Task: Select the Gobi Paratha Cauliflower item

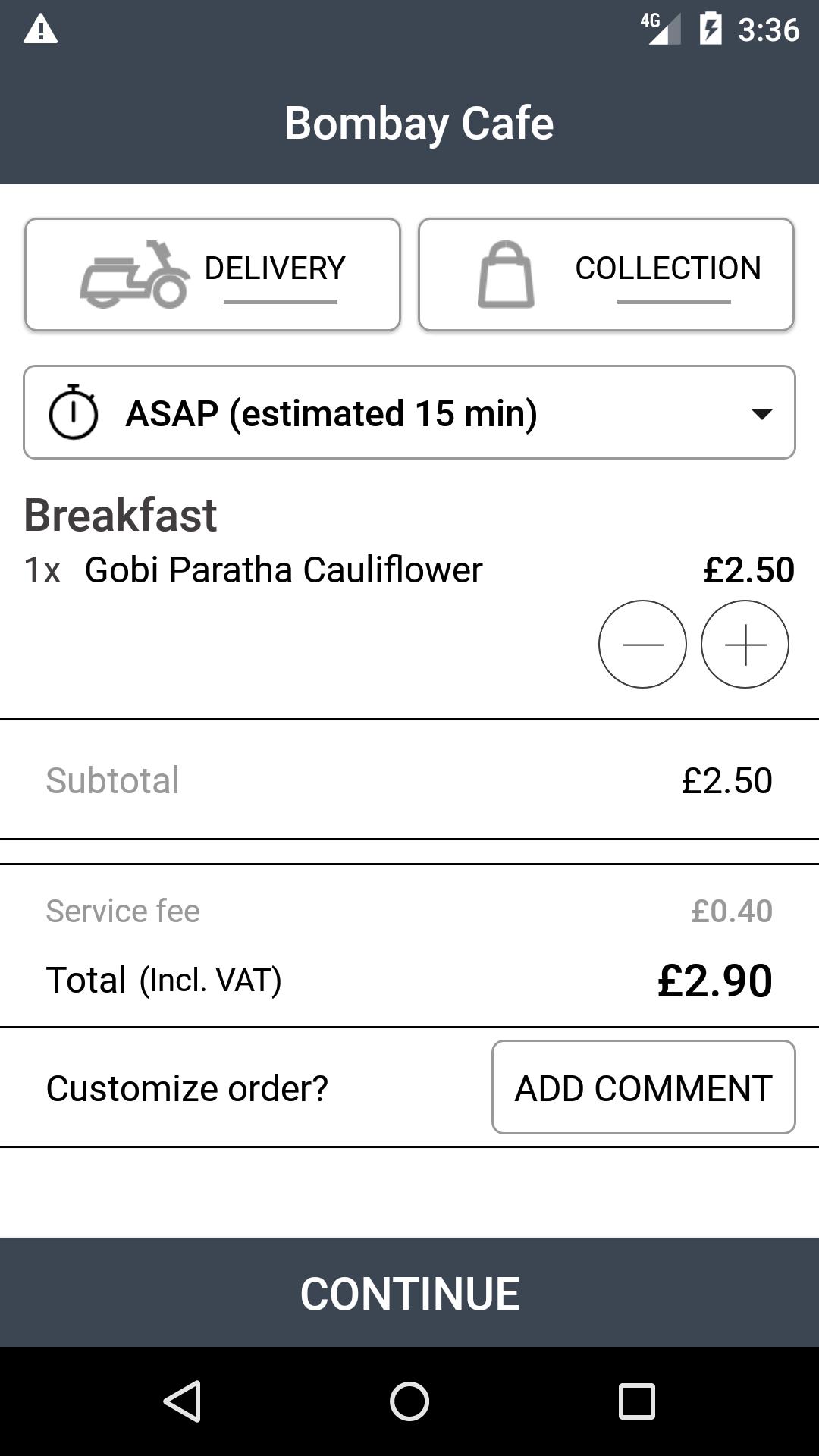Action: (x=284, y=570)
